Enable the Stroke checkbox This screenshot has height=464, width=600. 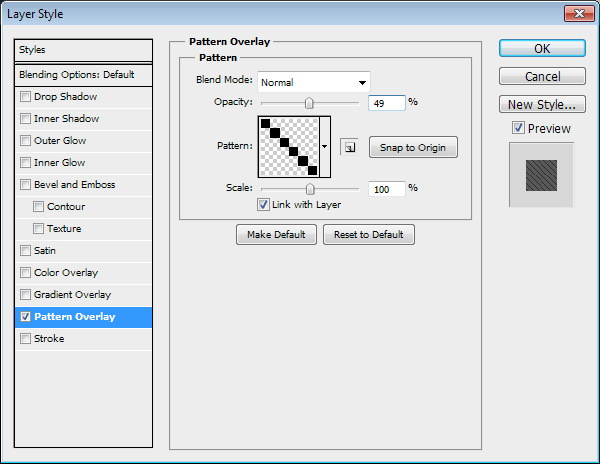point(25,339)
